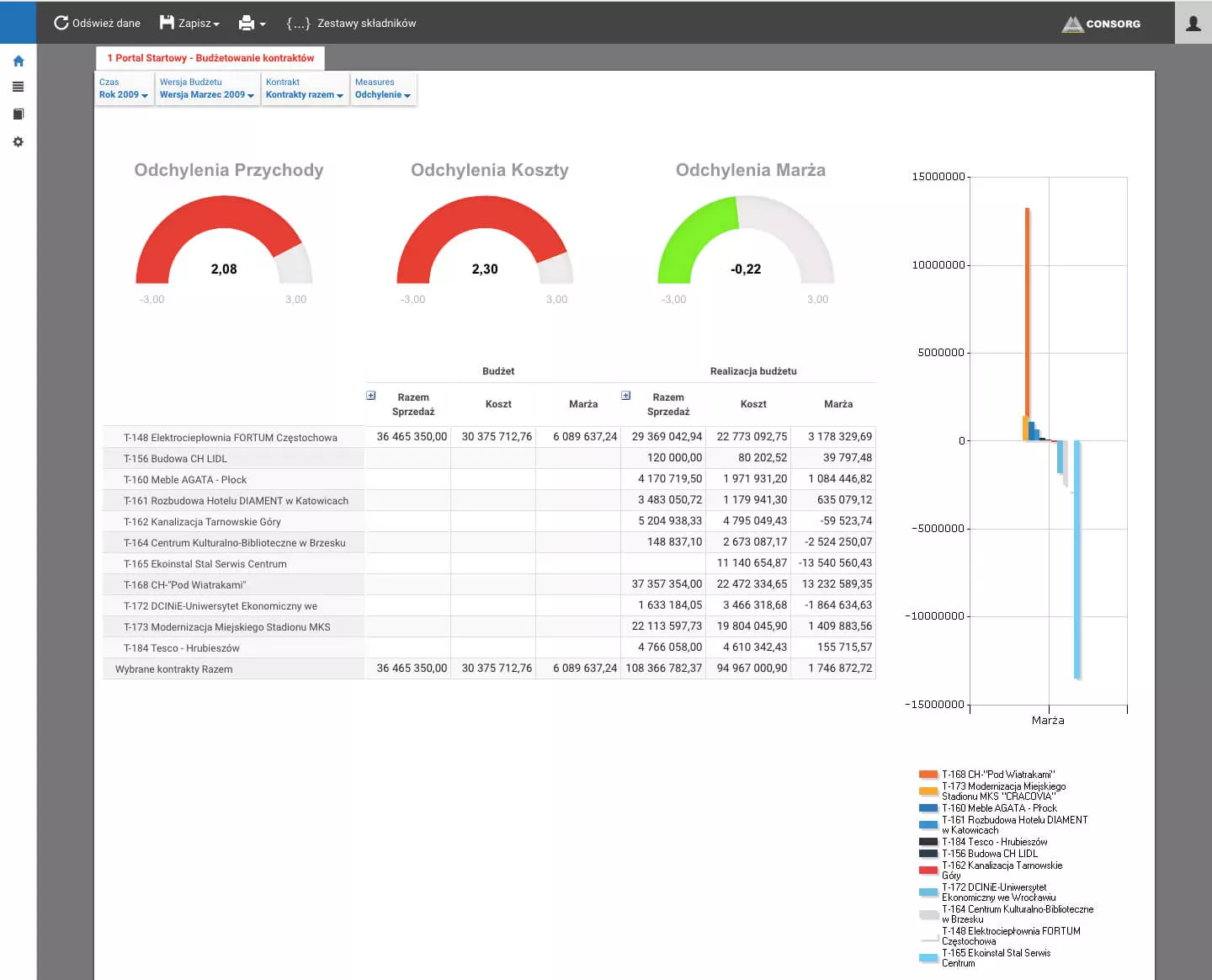Click legend swatch for T-165 Ekoinstal

tap(928, 958)
